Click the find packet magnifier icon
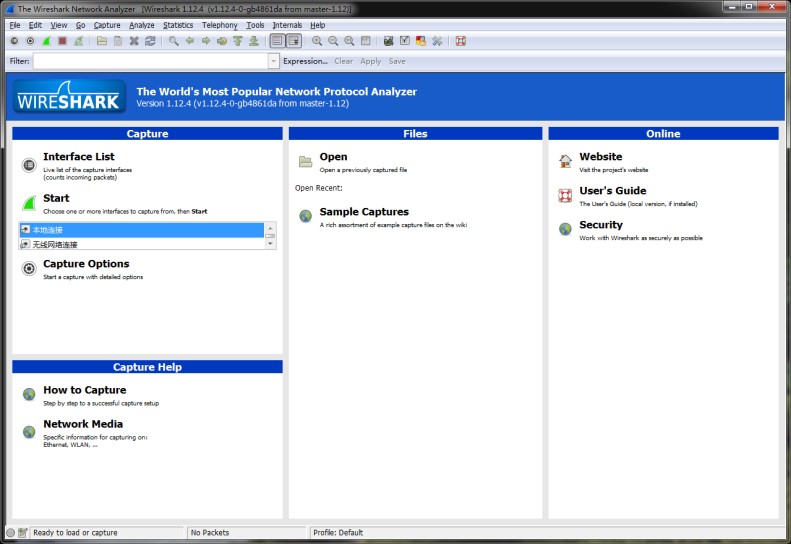 (174, 41)
